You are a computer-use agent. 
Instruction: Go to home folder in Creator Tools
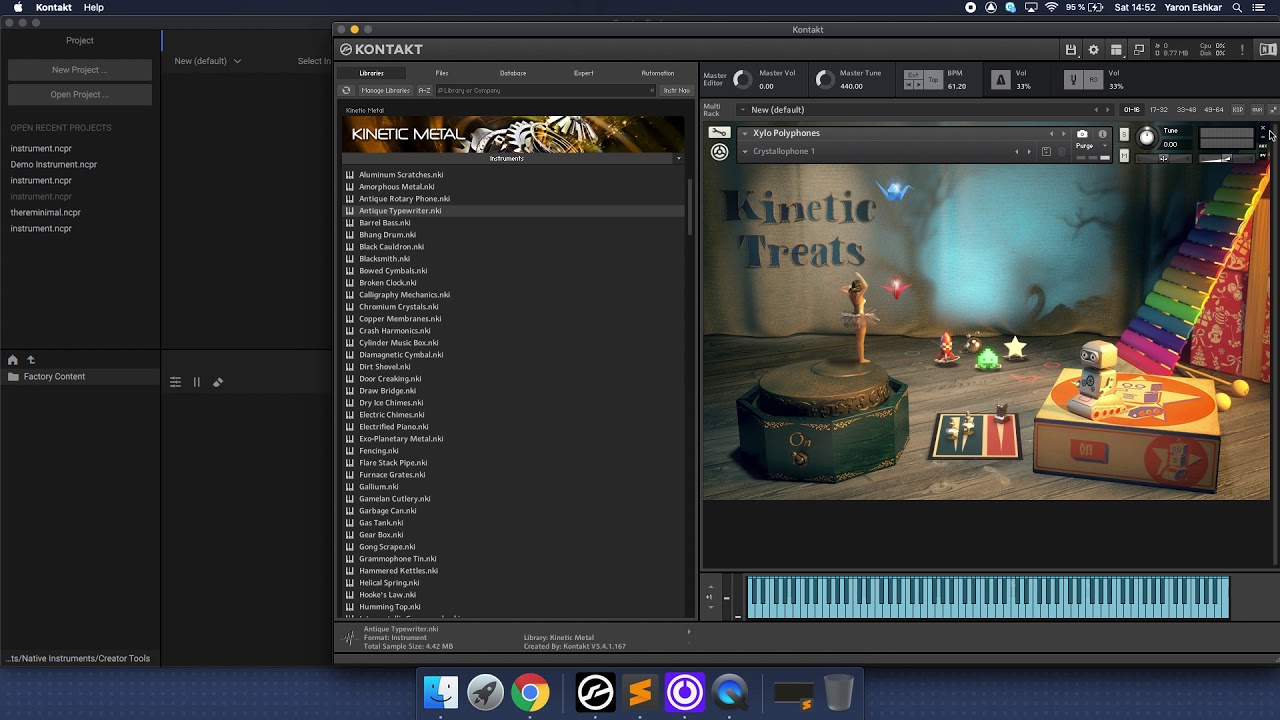click(12, 360)
